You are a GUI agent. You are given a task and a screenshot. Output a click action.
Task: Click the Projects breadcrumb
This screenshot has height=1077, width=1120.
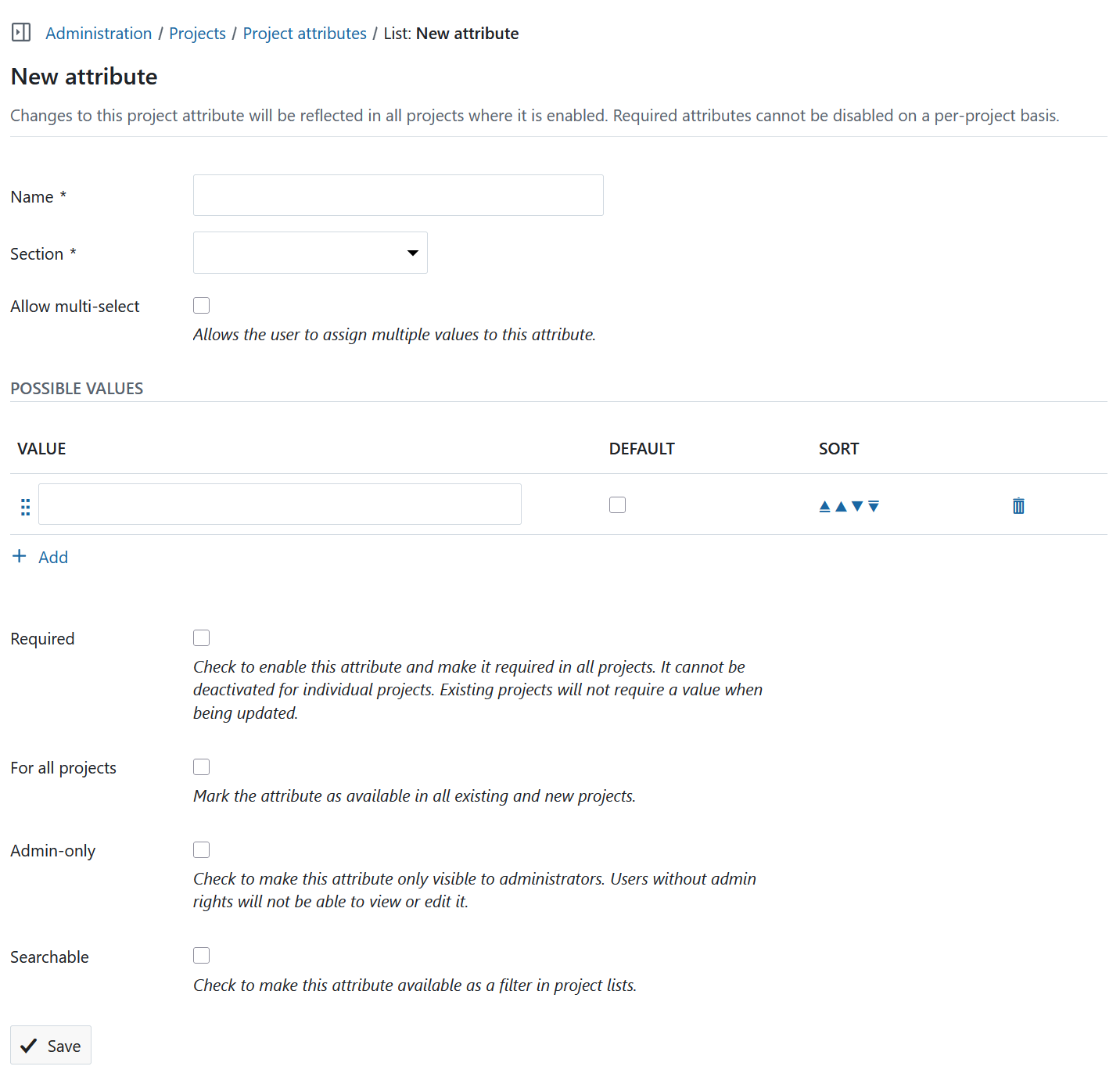click(x=197, y=33)
